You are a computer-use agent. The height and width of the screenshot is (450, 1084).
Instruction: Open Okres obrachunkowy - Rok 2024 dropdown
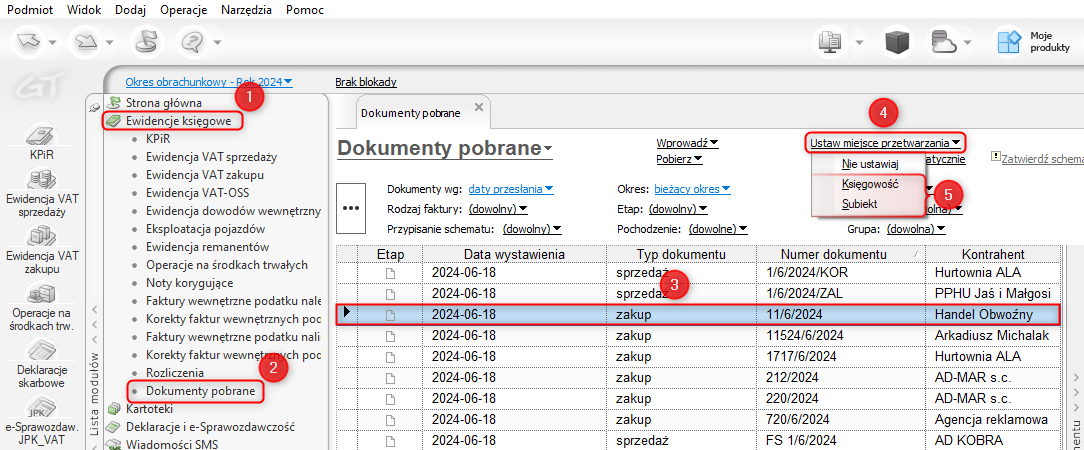(209, 82)
